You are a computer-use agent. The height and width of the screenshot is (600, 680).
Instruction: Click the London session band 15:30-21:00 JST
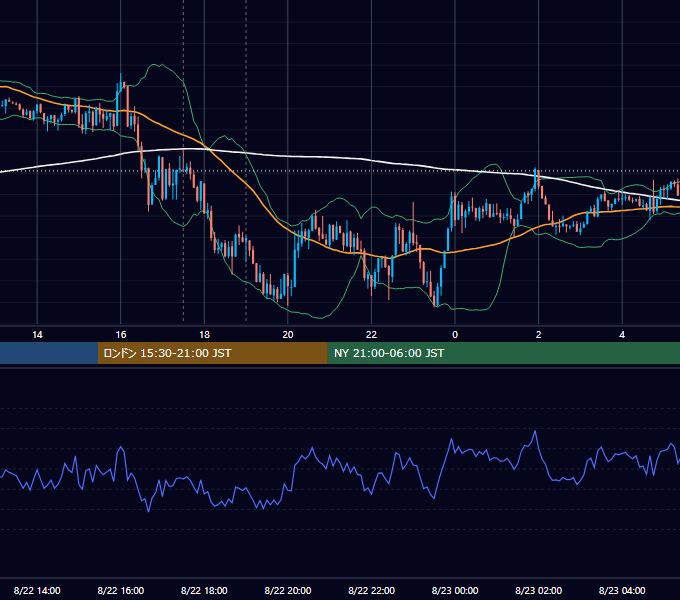pos(212,353)
